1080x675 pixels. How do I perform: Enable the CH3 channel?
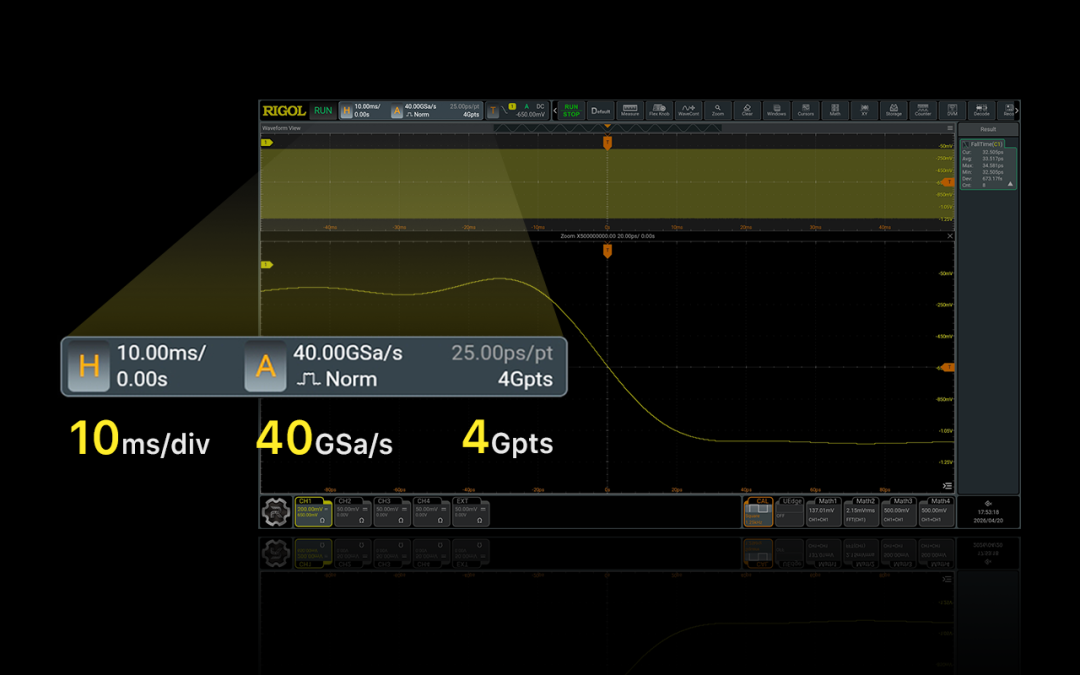coord(388,511)
